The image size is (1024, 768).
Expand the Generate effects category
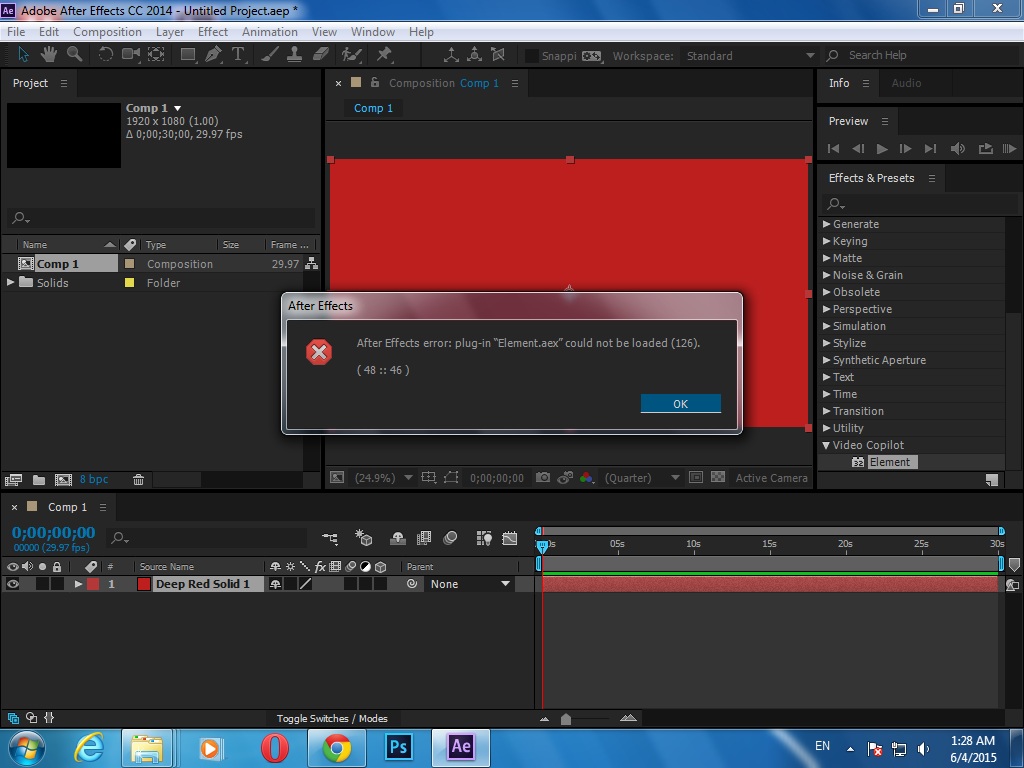pyautogui.click(x=826, y=224)
